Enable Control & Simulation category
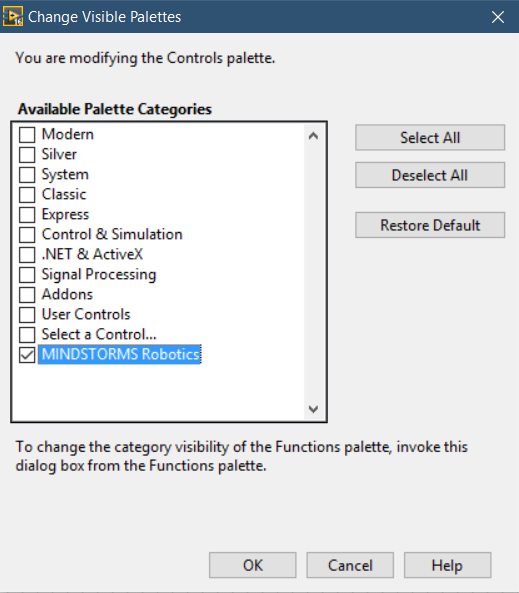Viewport: 519px width, 593px height. click(x=27, y=235)
